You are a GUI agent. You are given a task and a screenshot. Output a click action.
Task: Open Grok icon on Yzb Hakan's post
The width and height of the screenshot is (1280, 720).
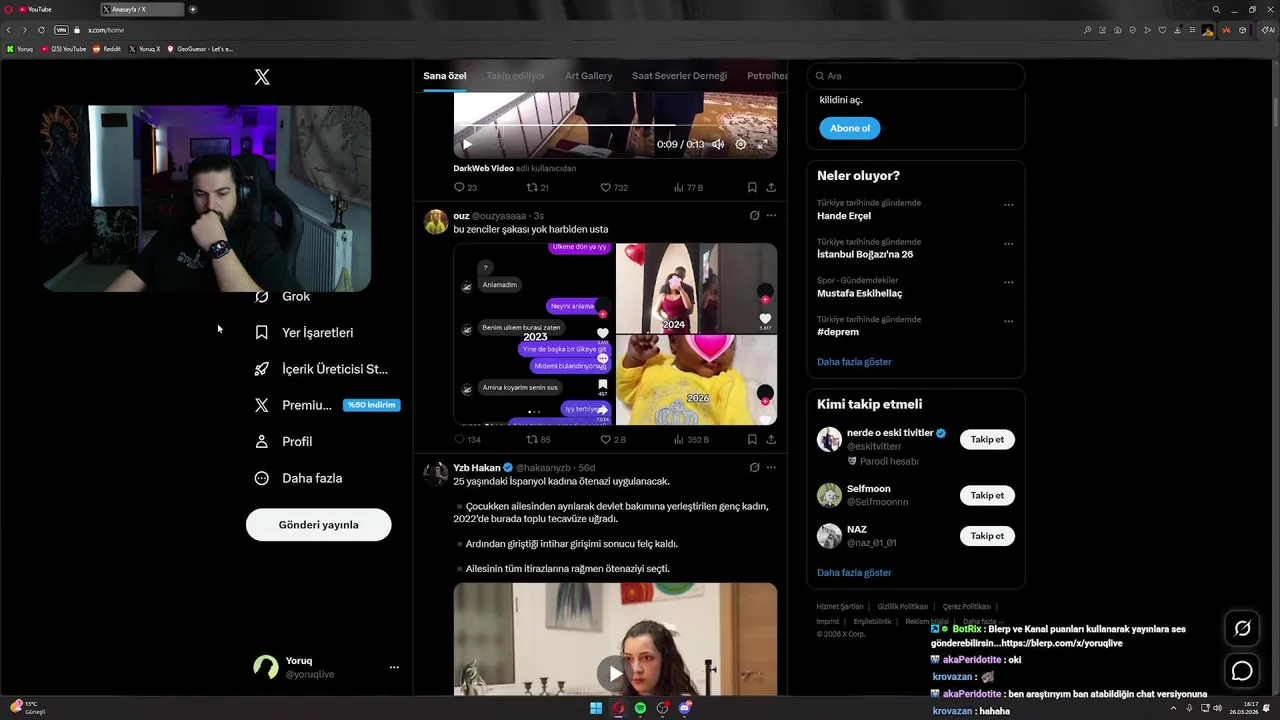(x=754, y=467)
